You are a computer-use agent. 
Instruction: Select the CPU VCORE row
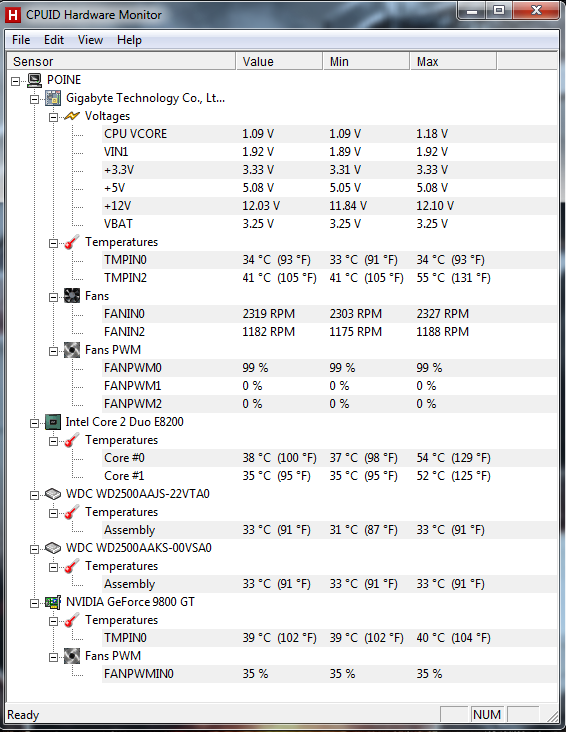(x=329, y=134)
